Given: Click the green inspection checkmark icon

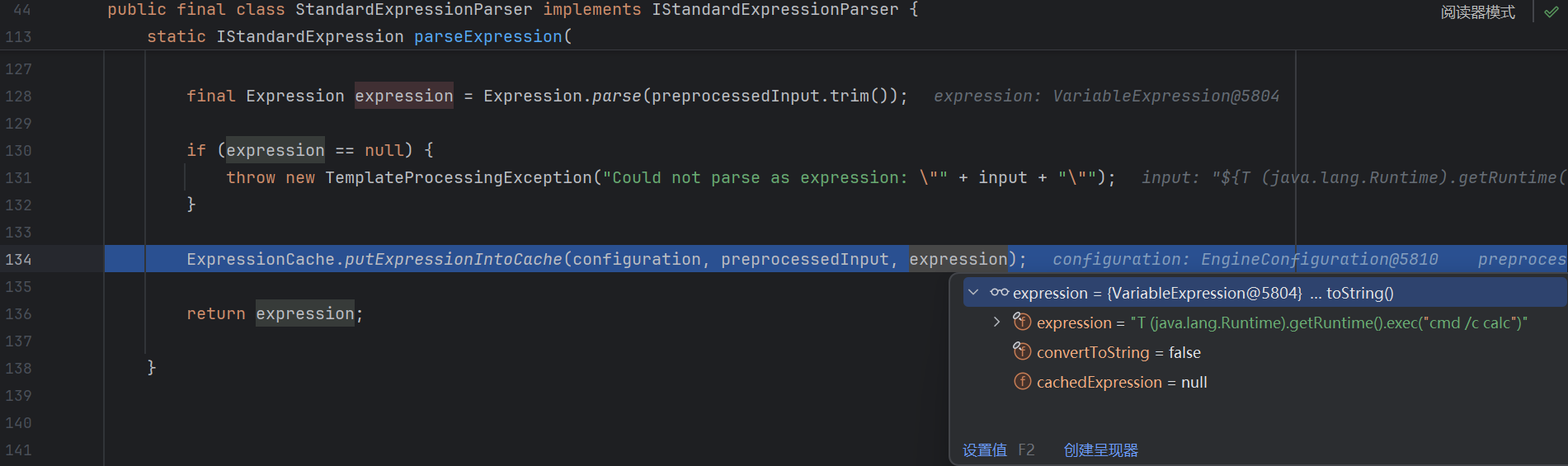Looking at the screenshot, I should 1551,12.
